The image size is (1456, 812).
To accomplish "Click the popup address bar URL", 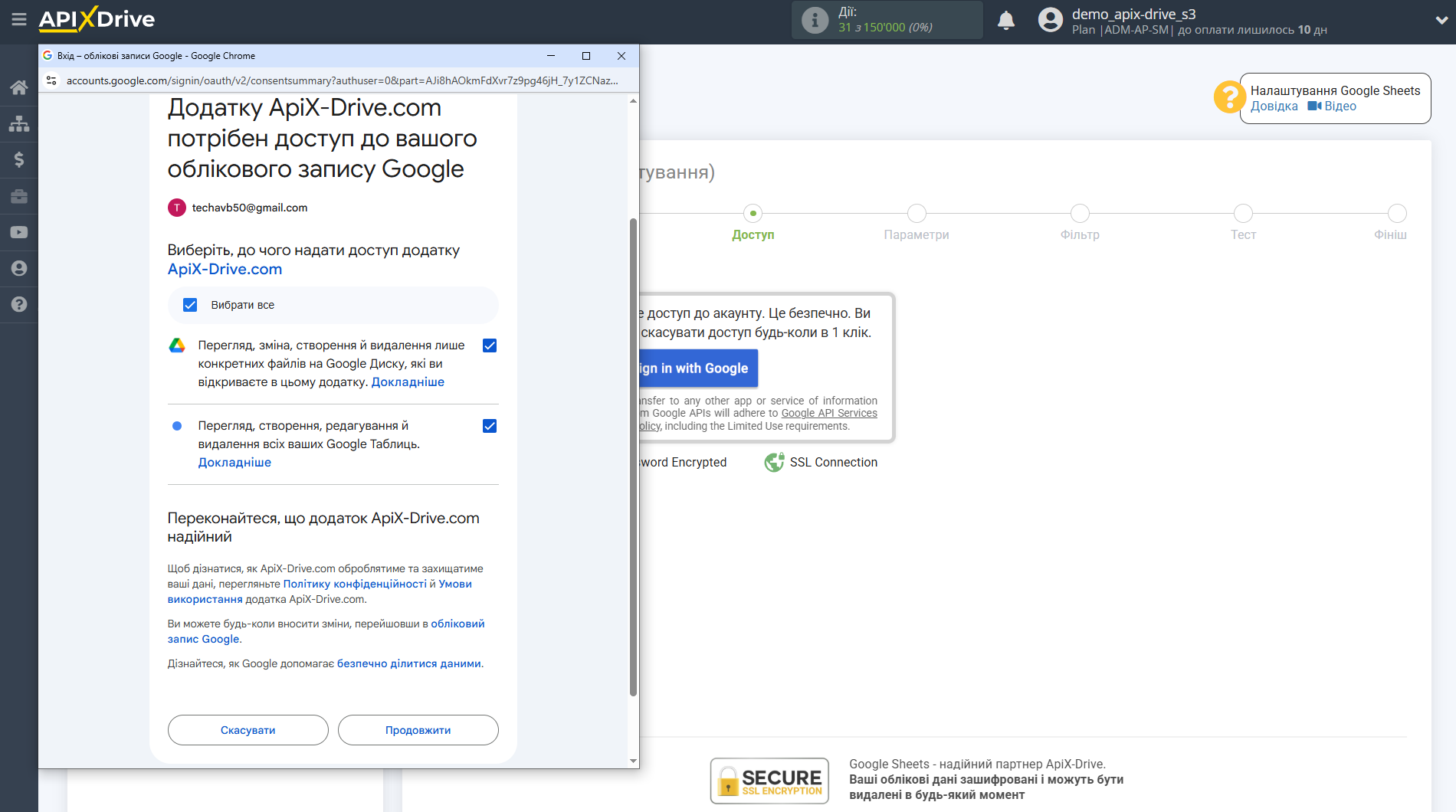I will point(342,80).
